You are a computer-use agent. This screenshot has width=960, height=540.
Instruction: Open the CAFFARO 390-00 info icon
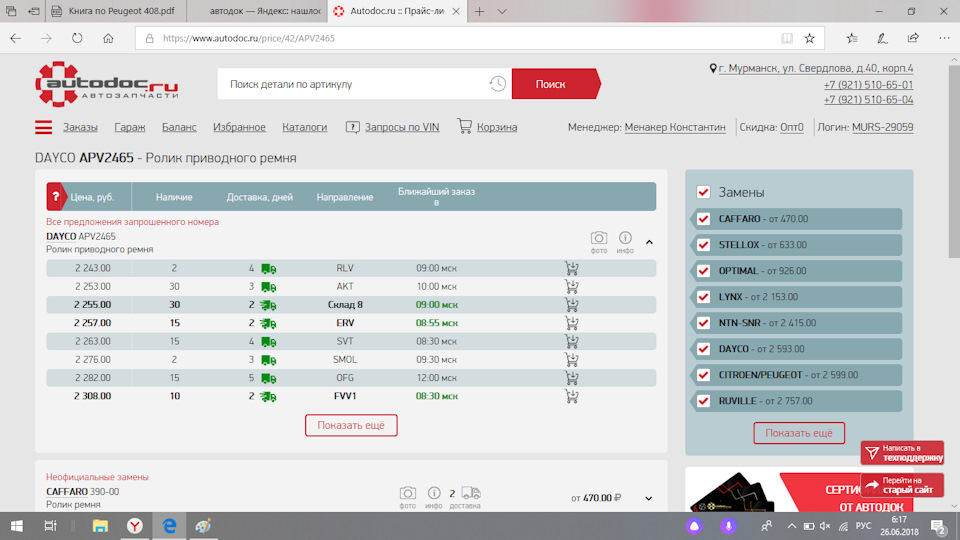point(434,493)
